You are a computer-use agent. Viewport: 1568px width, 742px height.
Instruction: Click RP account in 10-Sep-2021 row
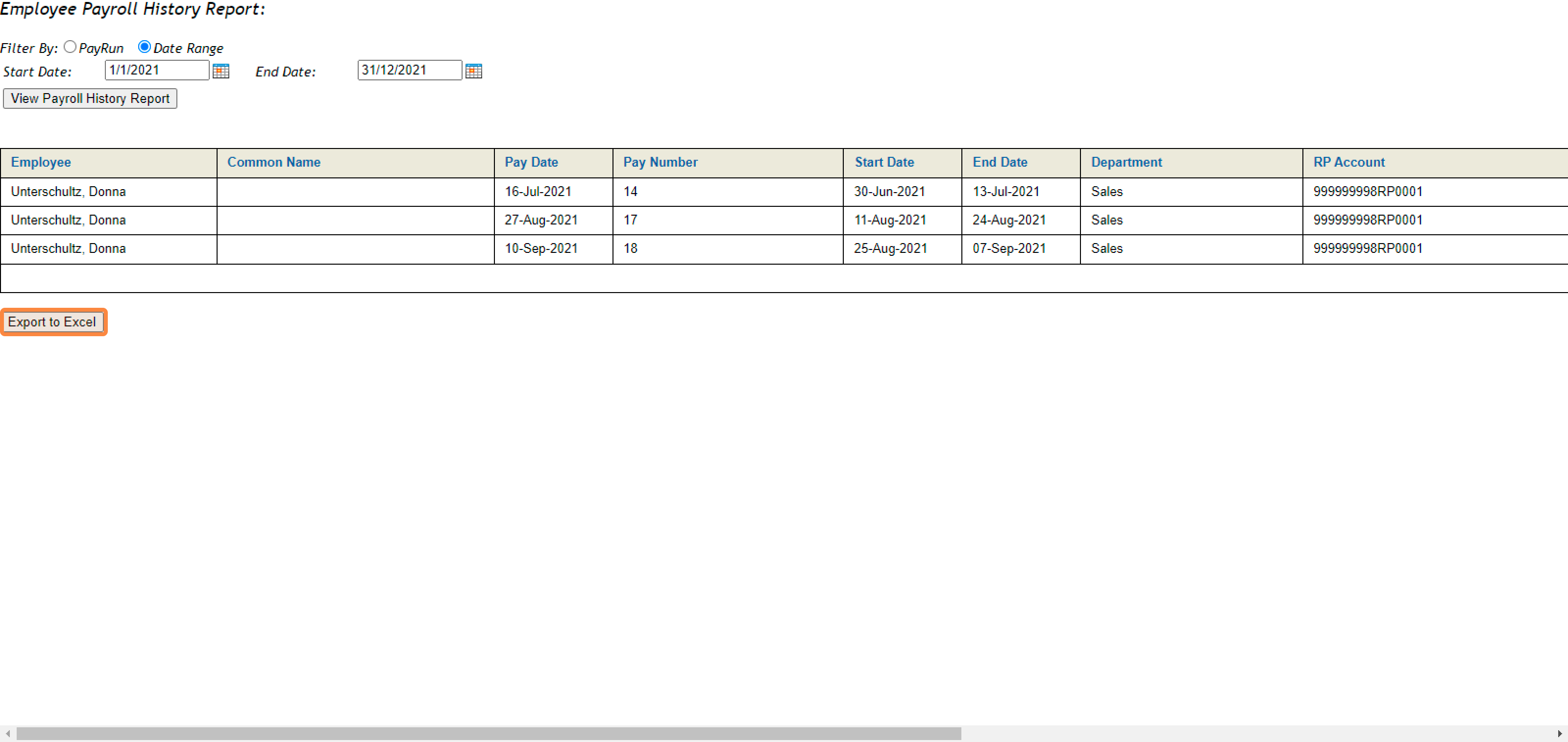click(1368, 249)
